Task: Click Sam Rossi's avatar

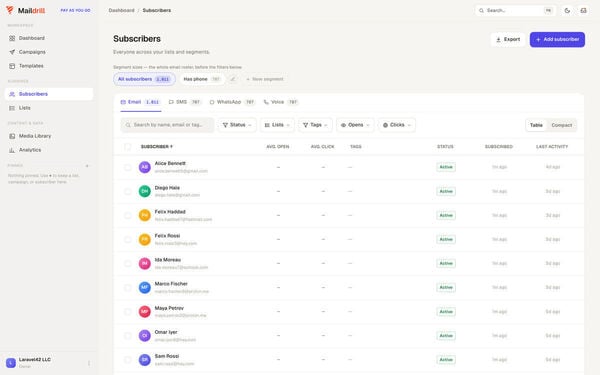Action: (x=145, y=360)
